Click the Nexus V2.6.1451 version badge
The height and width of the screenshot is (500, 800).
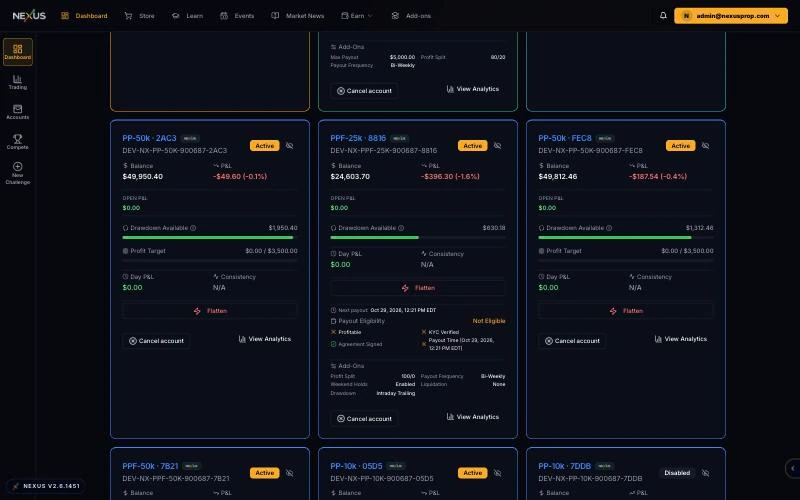pyautogui.click(x=46, y=486)
